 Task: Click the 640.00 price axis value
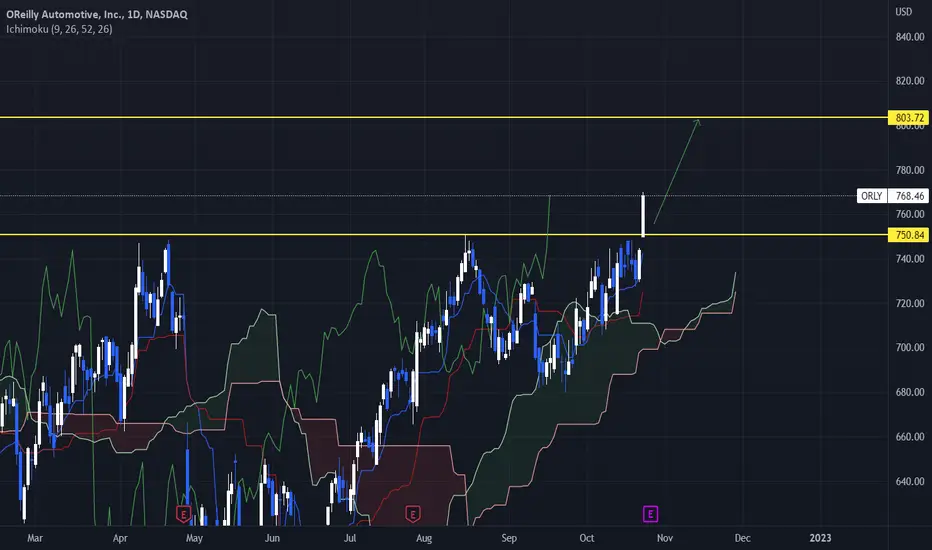click(x=910, y=481)
